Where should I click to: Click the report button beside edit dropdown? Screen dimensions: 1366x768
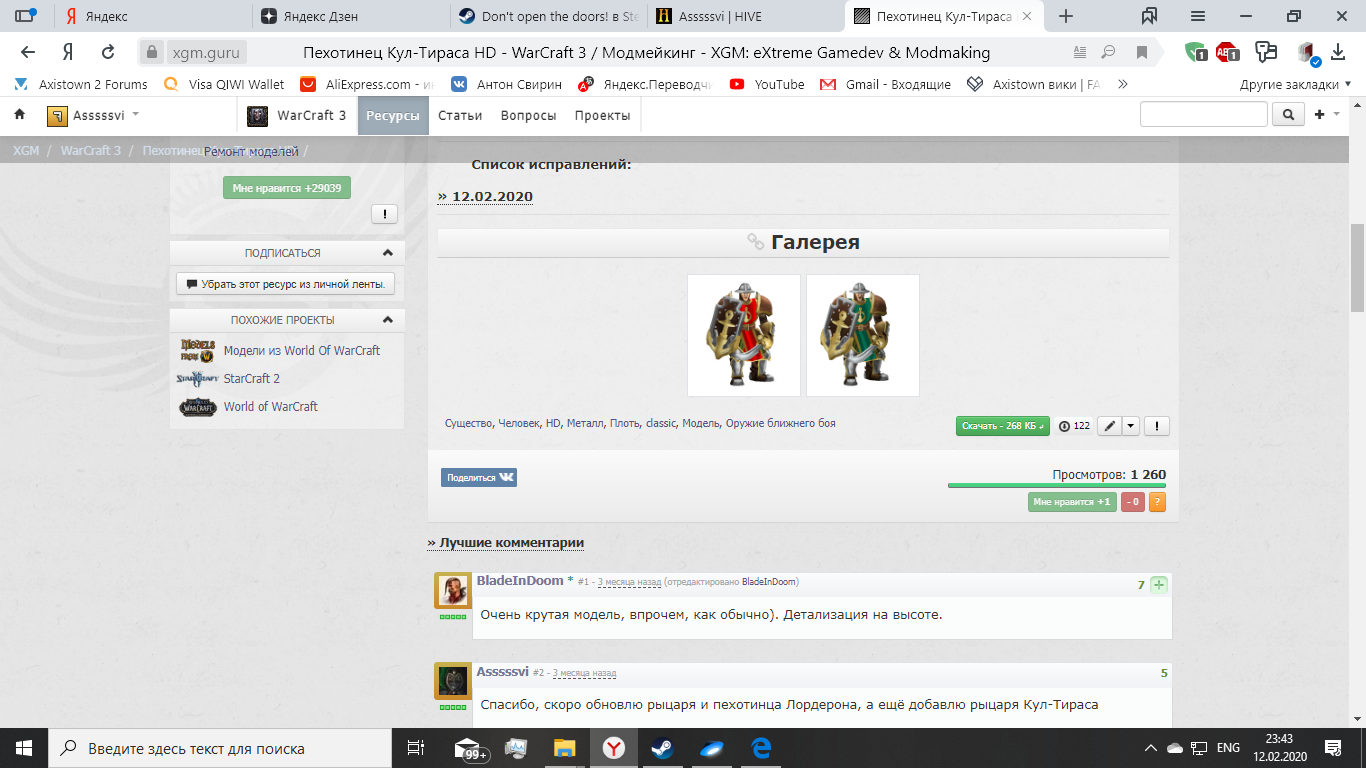(1157, 426)
